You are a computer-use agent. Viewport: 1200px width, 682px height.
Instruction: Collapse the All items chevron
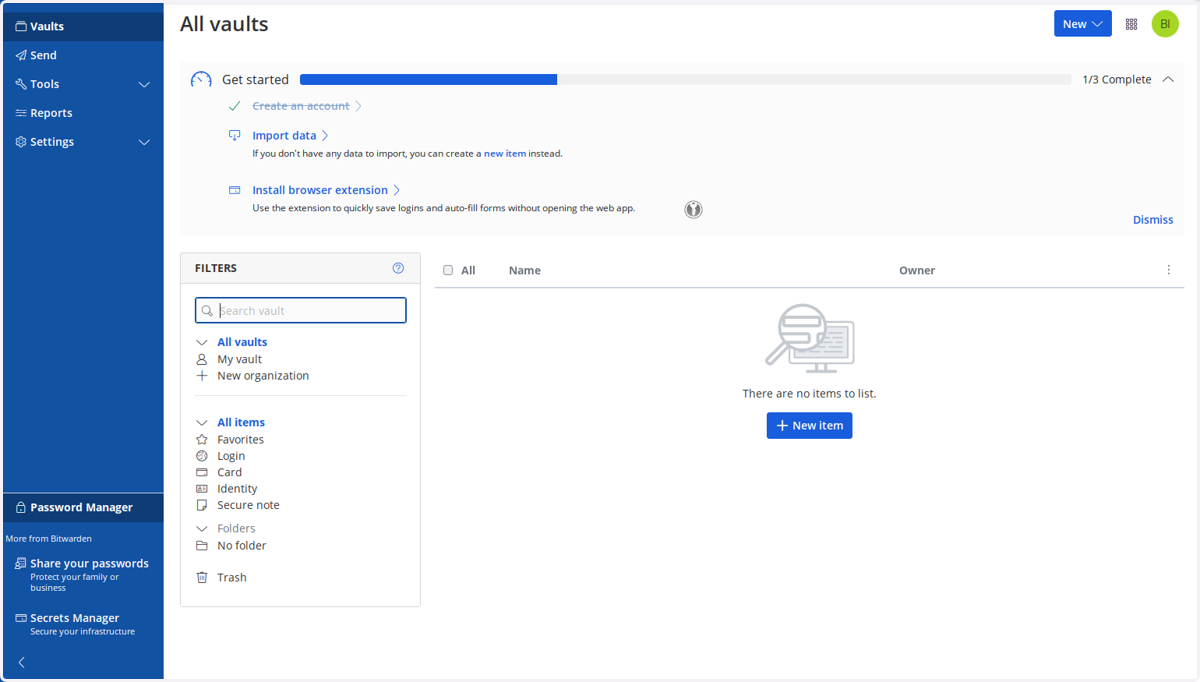202,423
